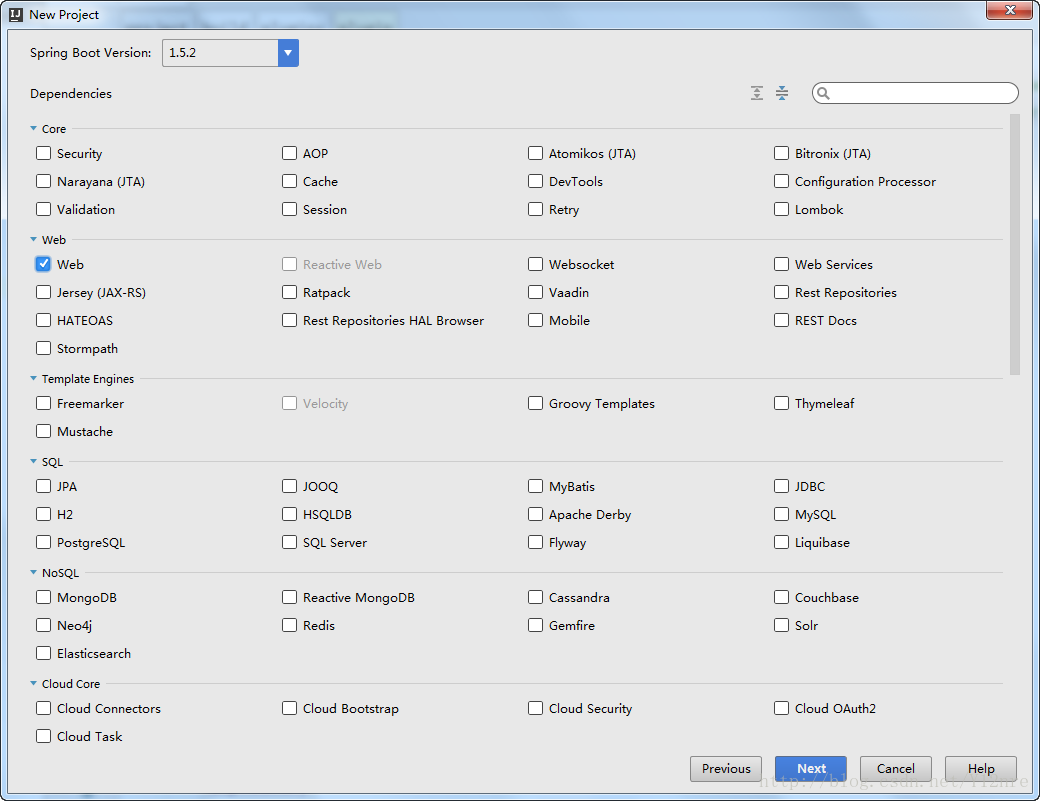Uncheck the Web dependency
The height and width of the screenshot is (801, 1040).
tap(43, 264)
